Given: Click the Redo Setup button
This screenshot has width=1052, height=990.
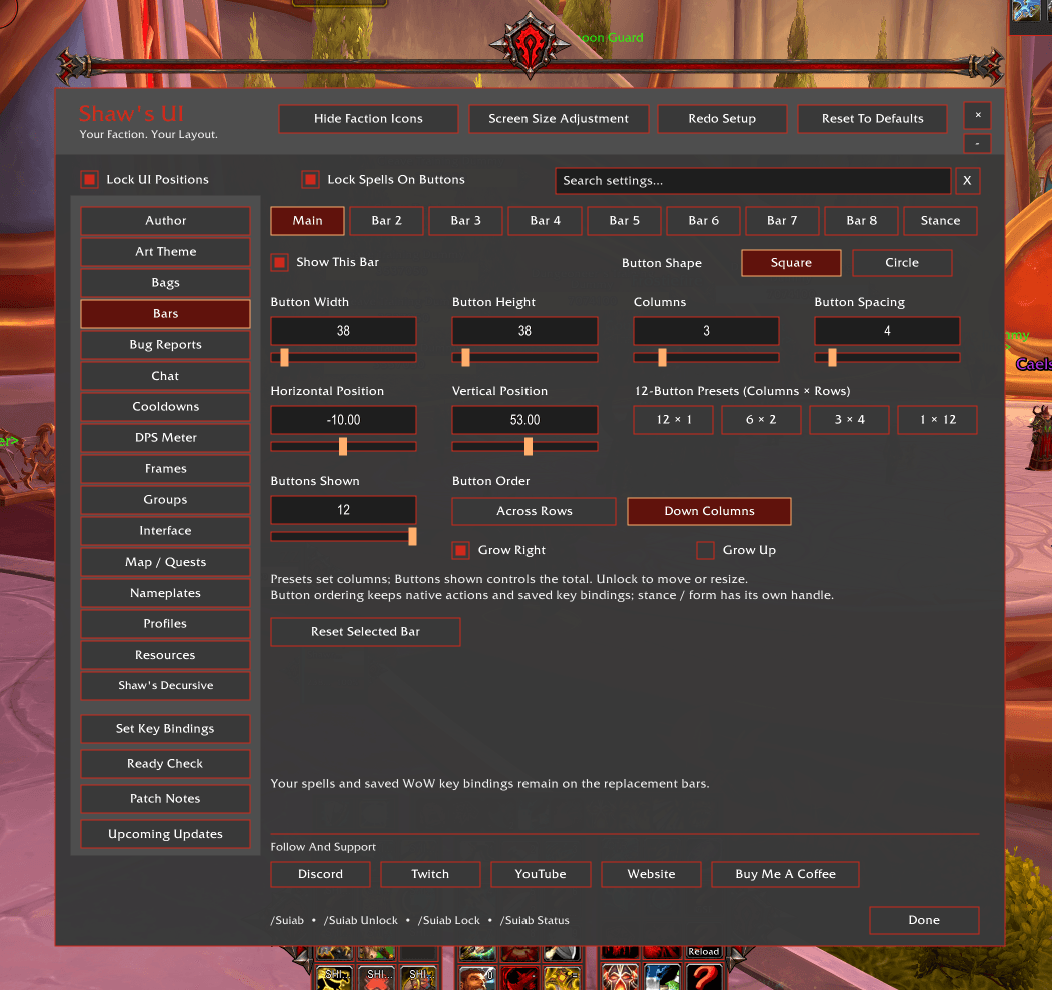Looking at the screenshot, I should click(722, 119).
